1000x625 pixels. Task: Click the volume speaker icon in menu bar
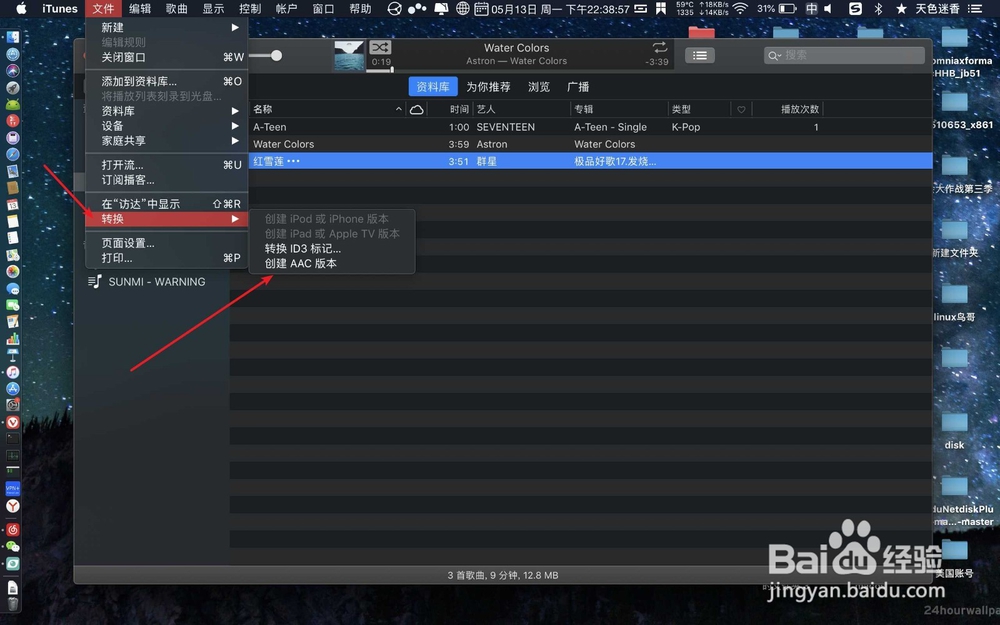pyautogui.click(x=828, y=8)
